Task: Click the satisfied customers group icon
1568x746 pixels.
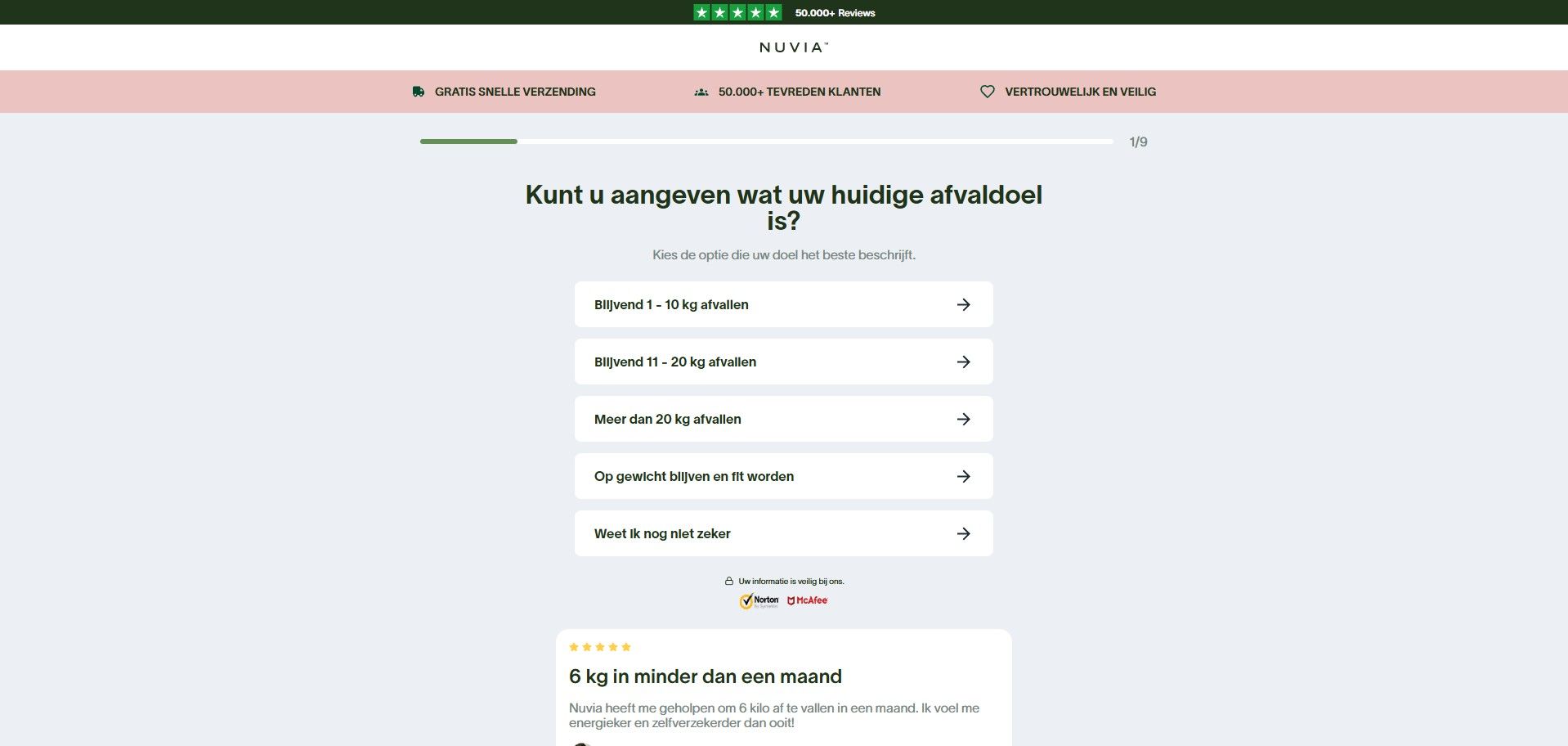Action: (x=701, y=92)
